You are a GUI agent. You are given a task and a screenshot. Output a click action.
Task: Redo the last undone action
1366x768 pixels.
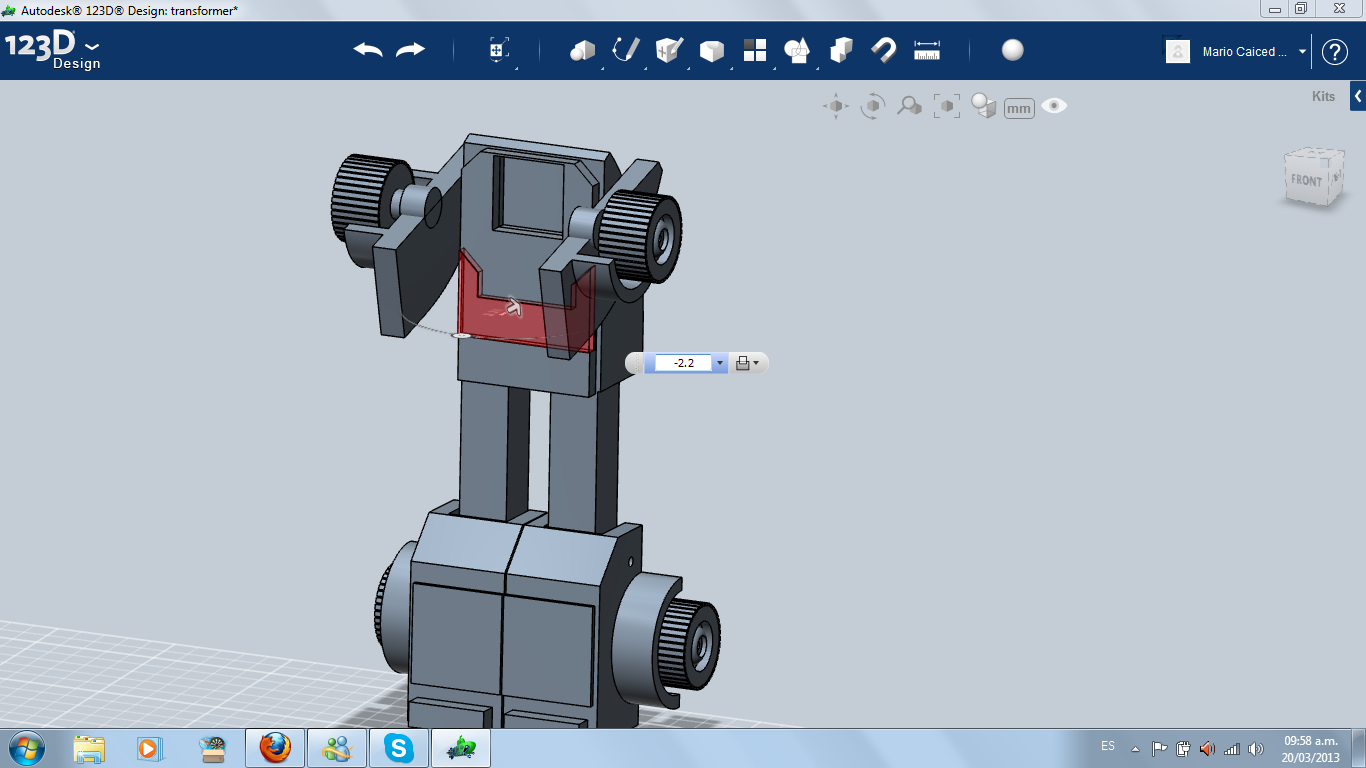tap(411, 50)
